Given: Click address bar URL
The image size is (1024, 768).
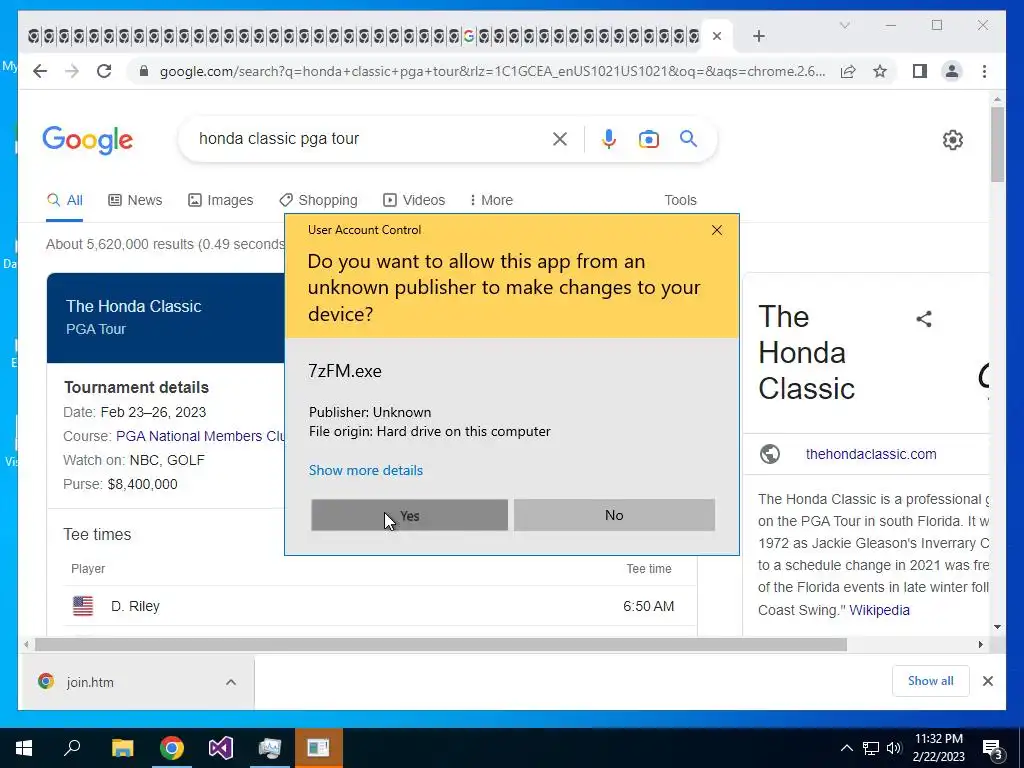Looking at the screenshot, I should 492,71.
